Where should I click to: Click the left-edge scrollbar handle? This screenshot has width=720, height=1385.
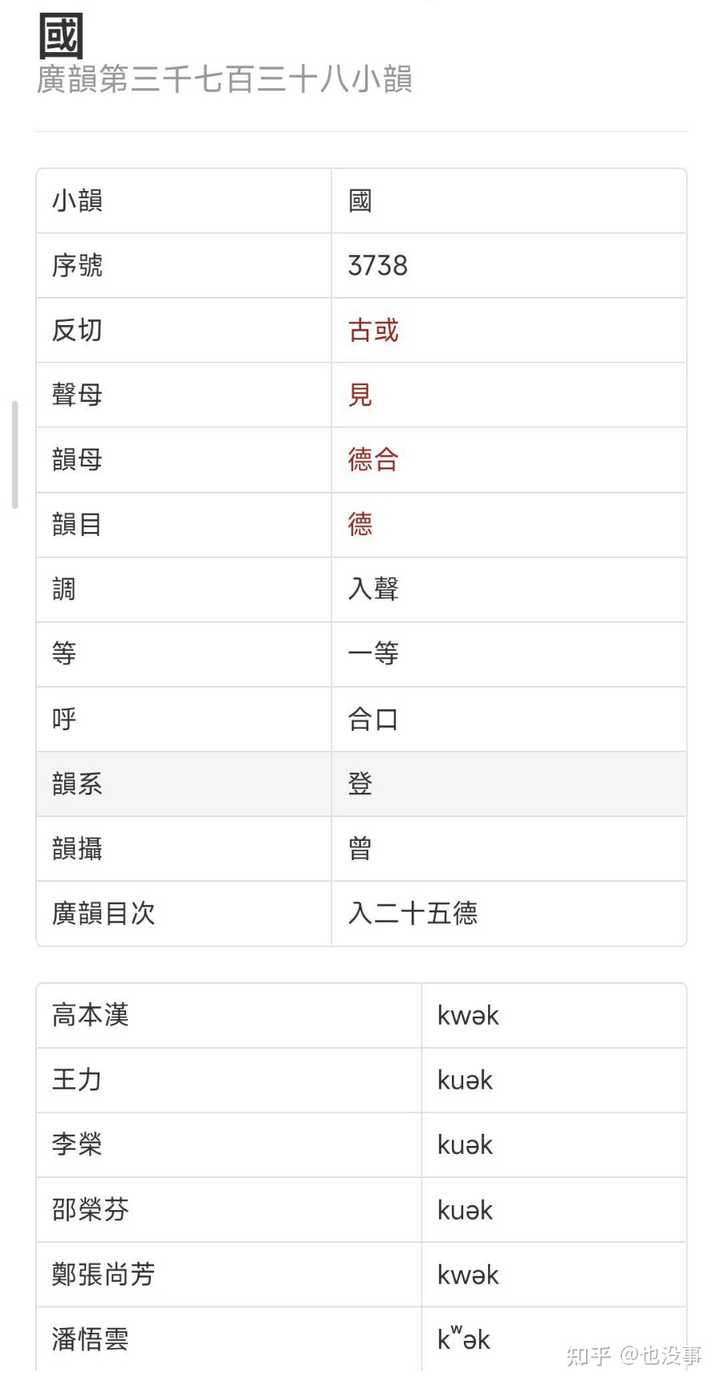(15, 455)
